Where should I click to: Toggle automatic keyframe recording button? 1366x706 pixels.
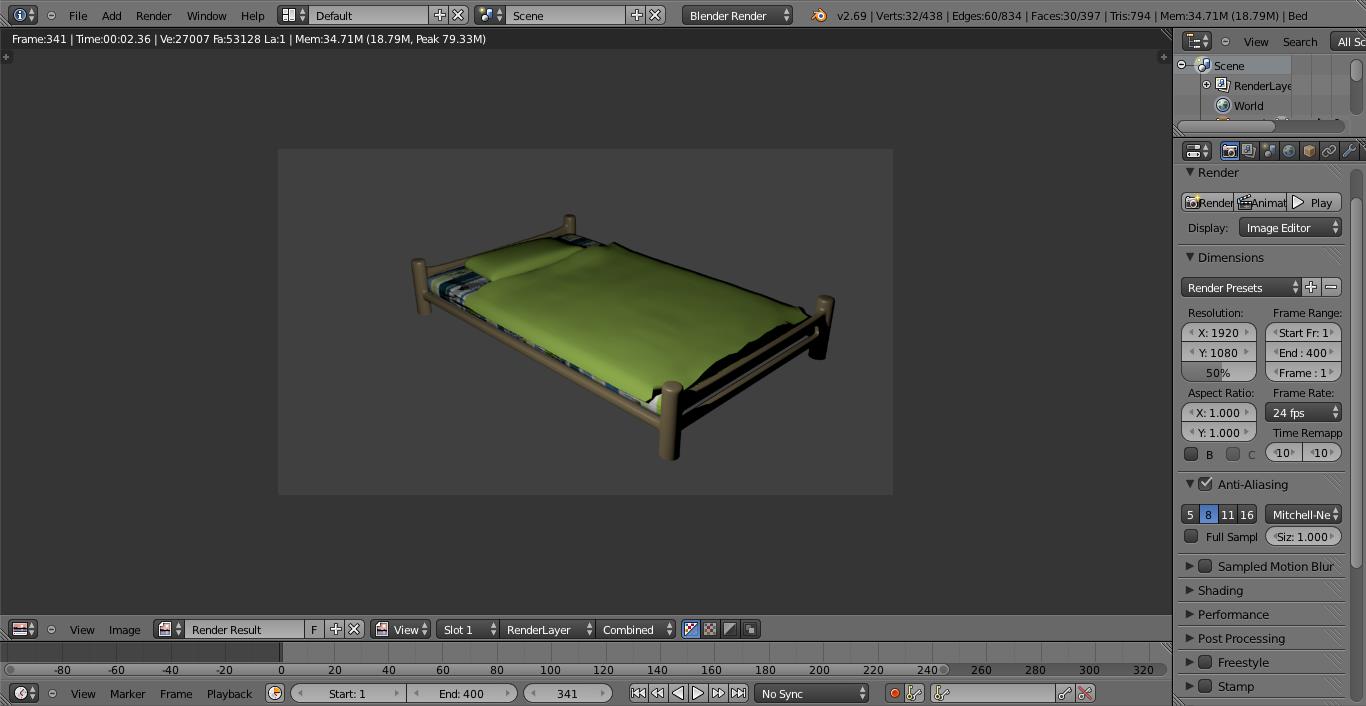click(894, 693)
